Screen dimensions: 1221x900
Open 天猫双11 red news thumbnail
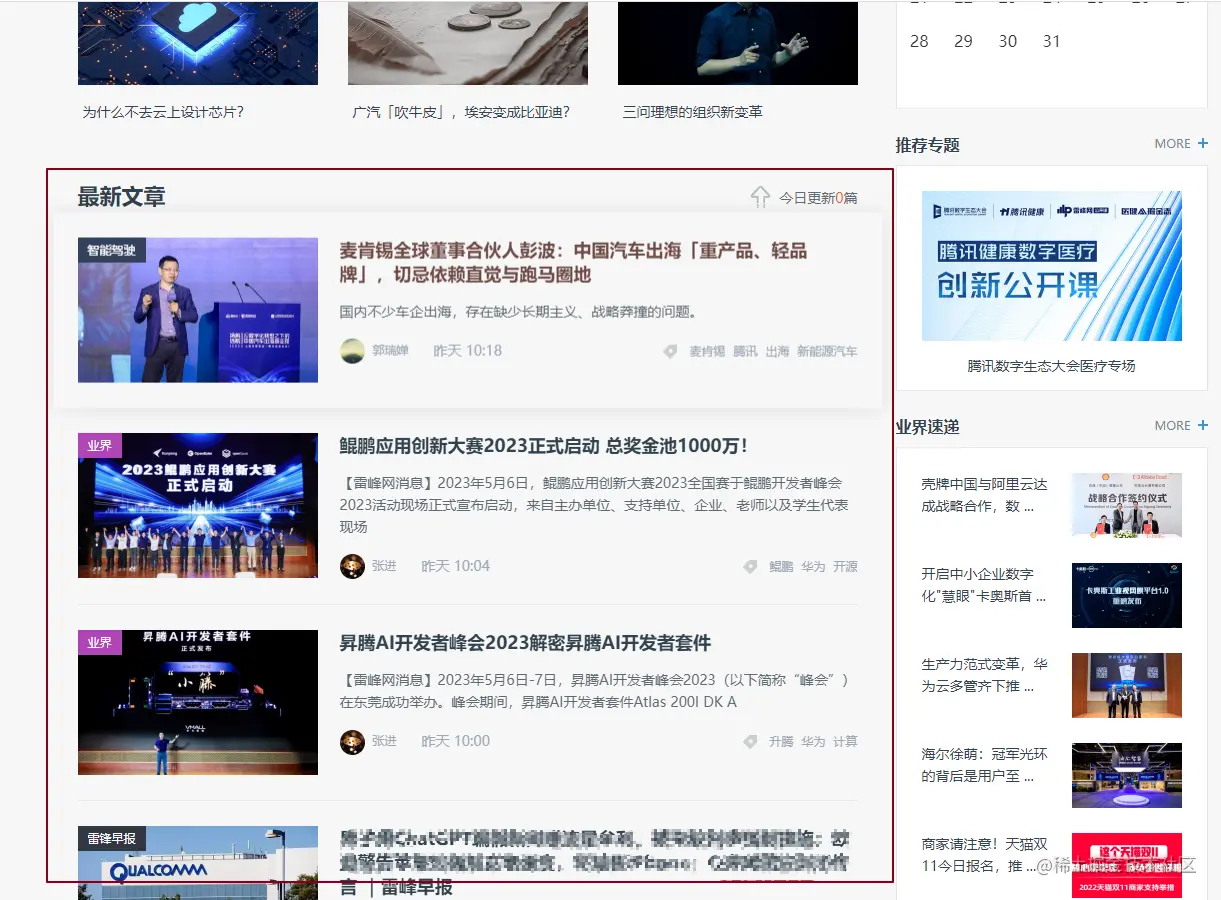point(1126,865)
